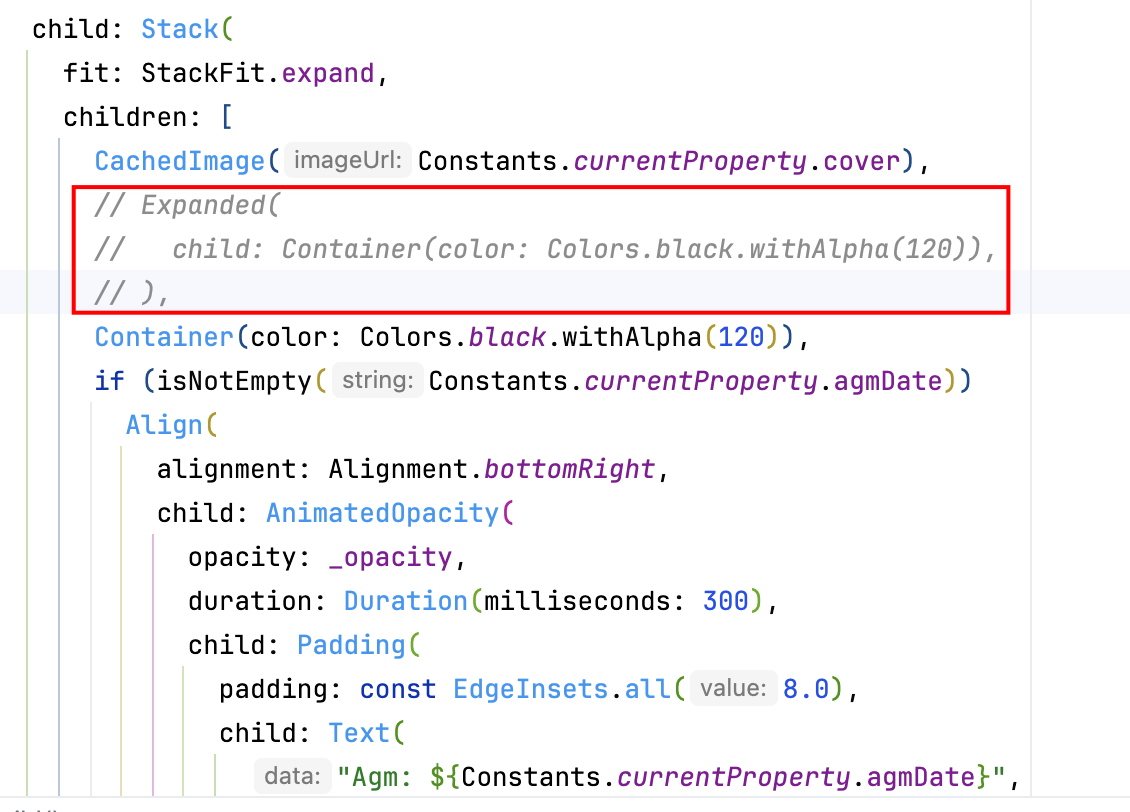The height and width of the screenshot is (812, 1130).
Task: Place cursor on commented Expanded line
Action: point(210,205)
